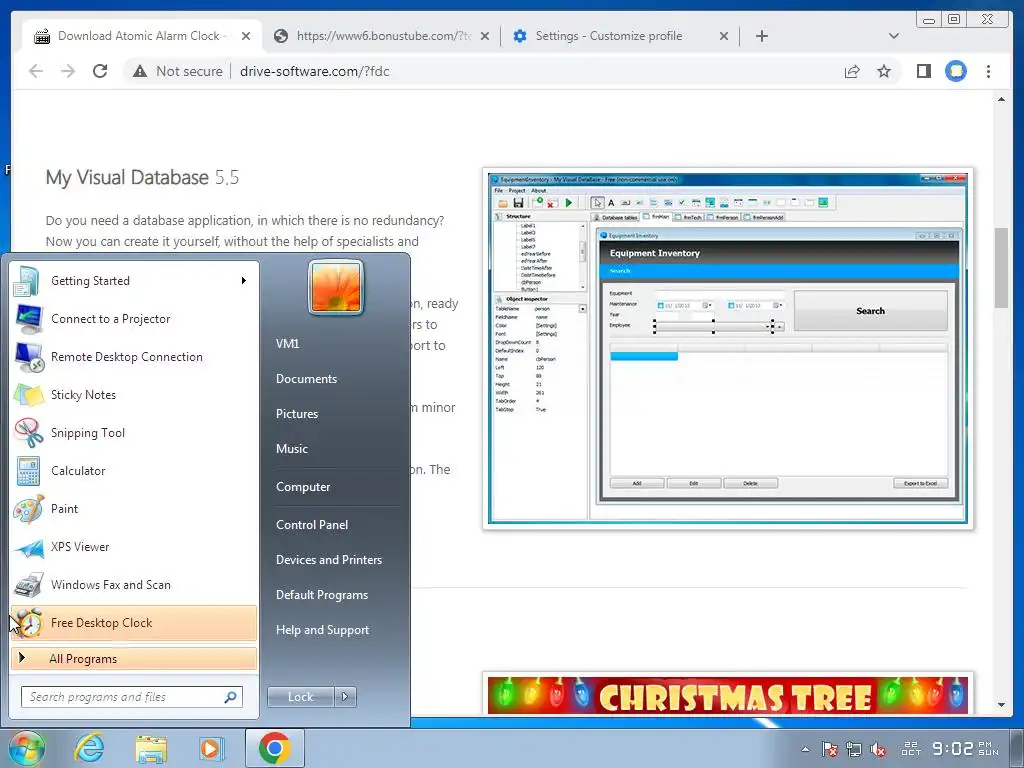Click the My Visual Database heading

[x=142, y=178]
